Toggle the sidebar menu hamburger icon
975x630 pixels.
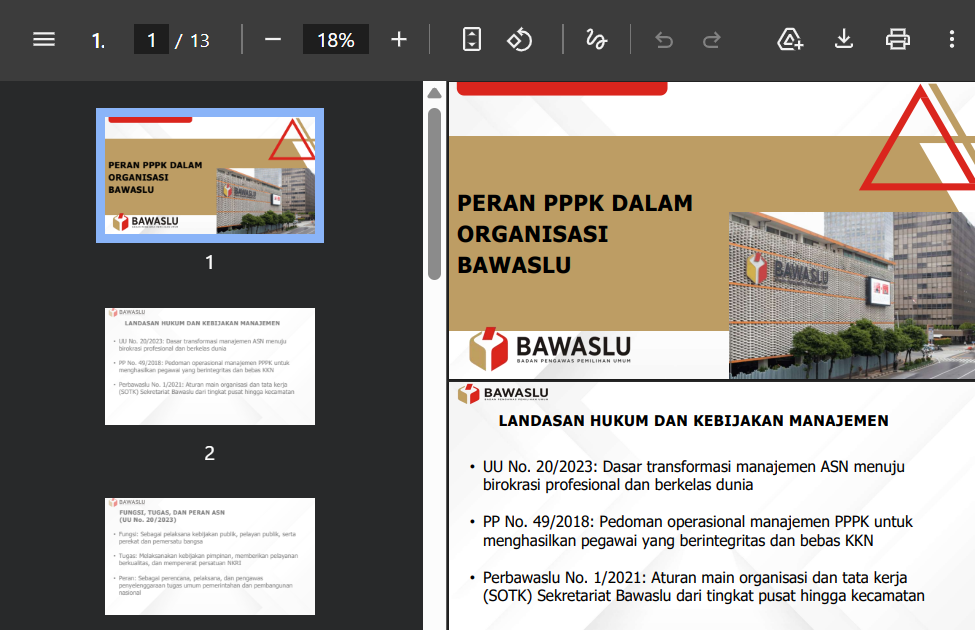click(x=44, y=40)
